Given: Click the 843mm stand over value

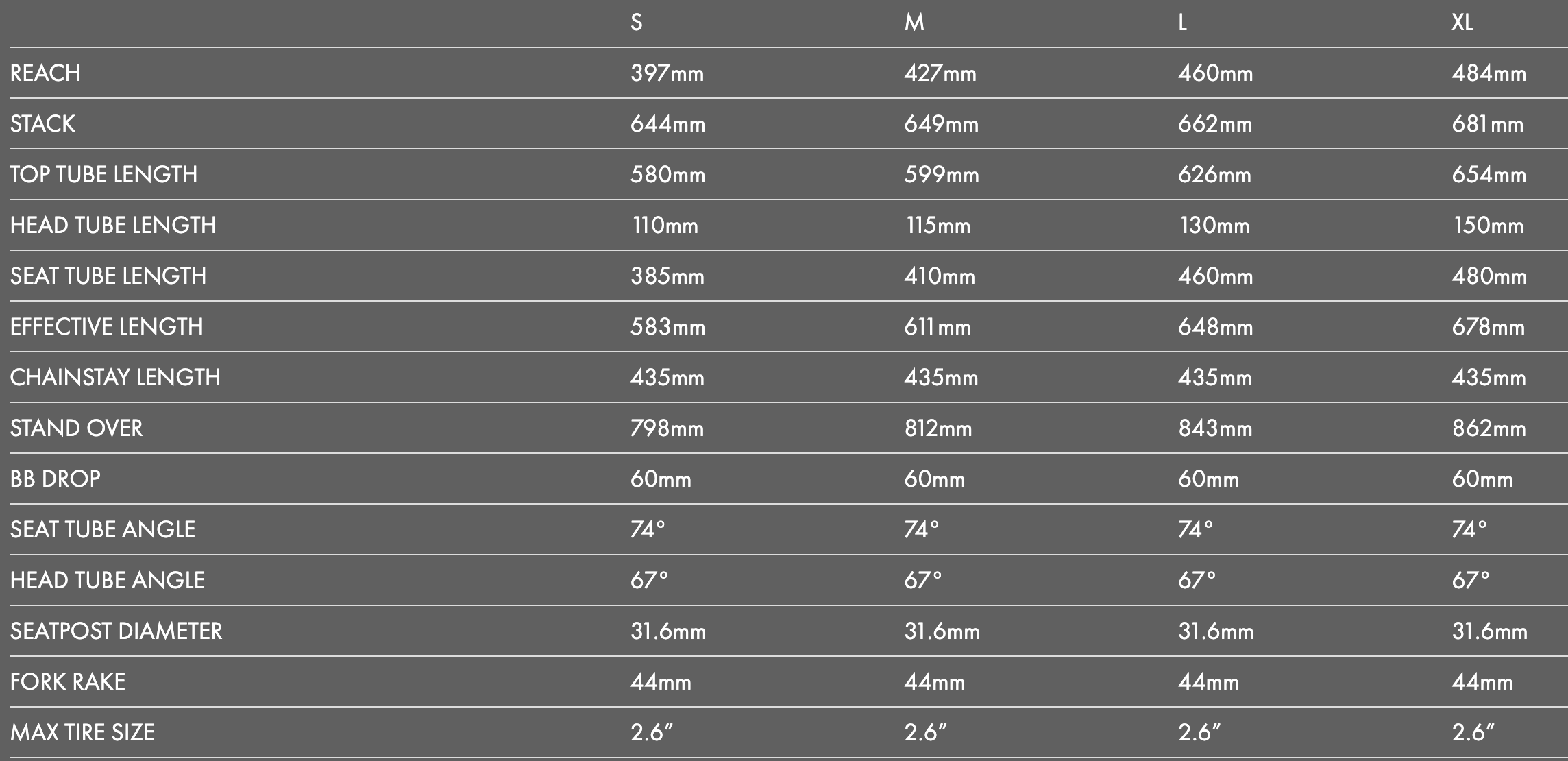Looking at the screenshot, I should click(1214, 428).
